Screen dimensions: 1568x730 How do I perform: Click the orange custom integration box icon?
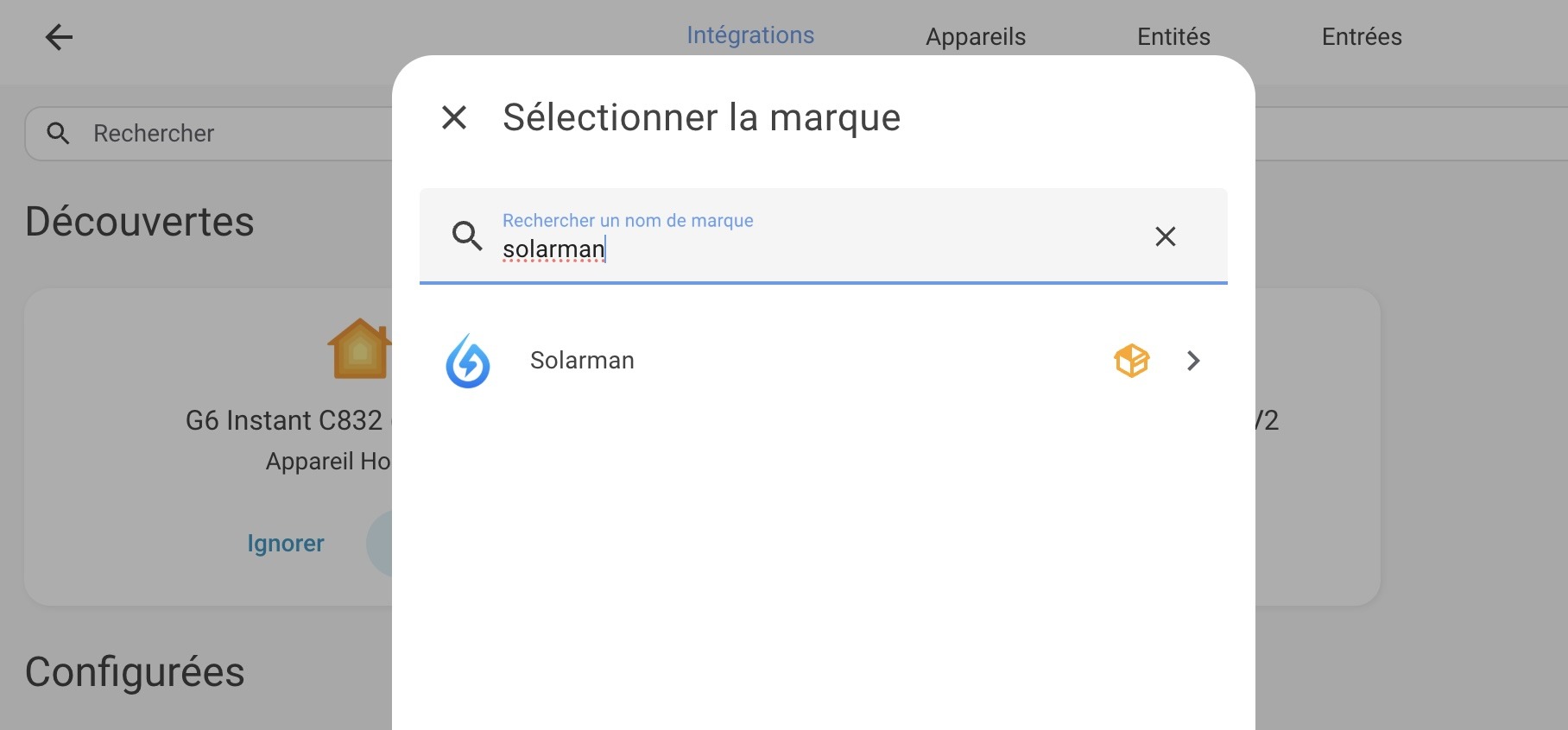[1131, 361]
